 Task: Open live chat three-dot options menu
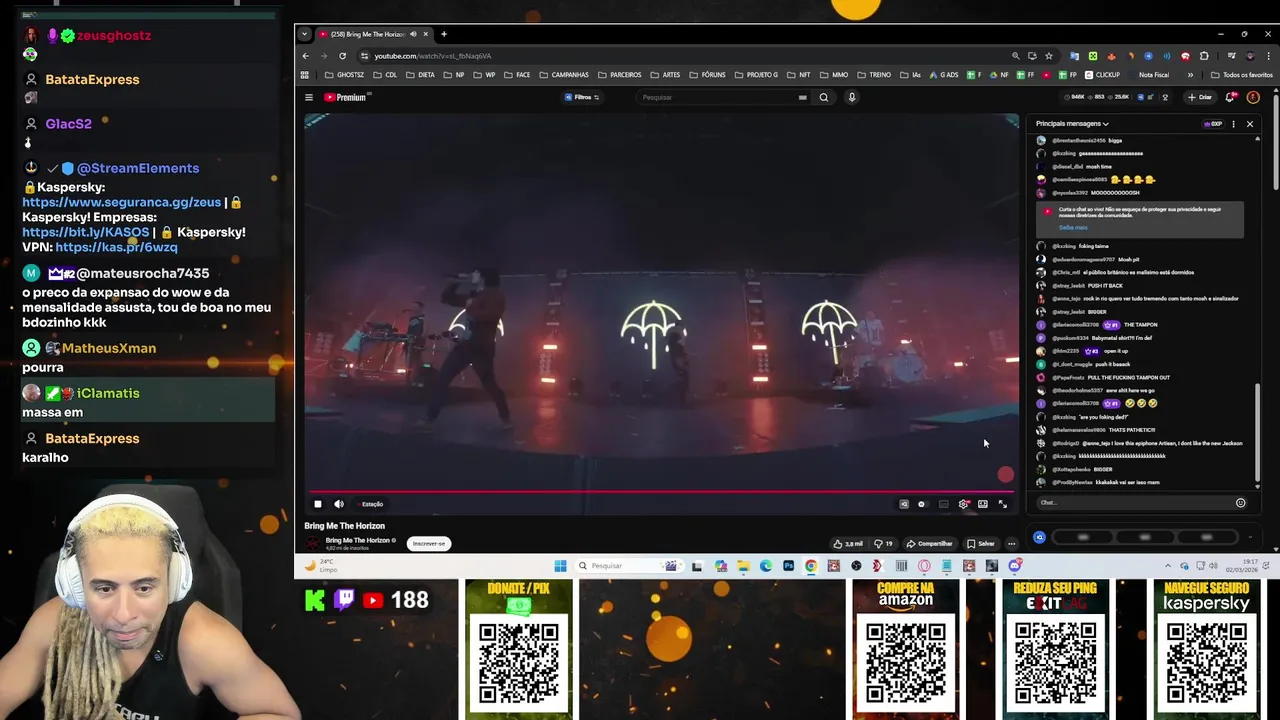[x=1234, y=124]
